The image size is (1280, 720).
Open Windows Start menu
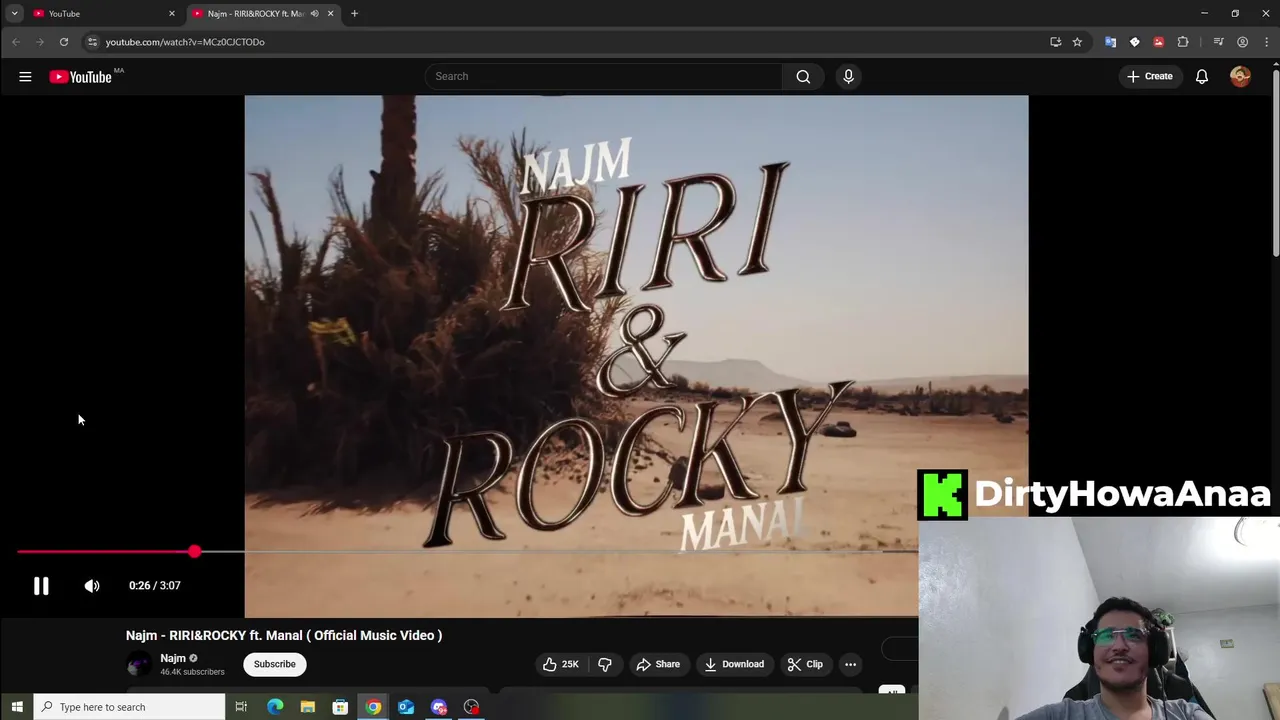pyautogui.click(x=16, y=707)
